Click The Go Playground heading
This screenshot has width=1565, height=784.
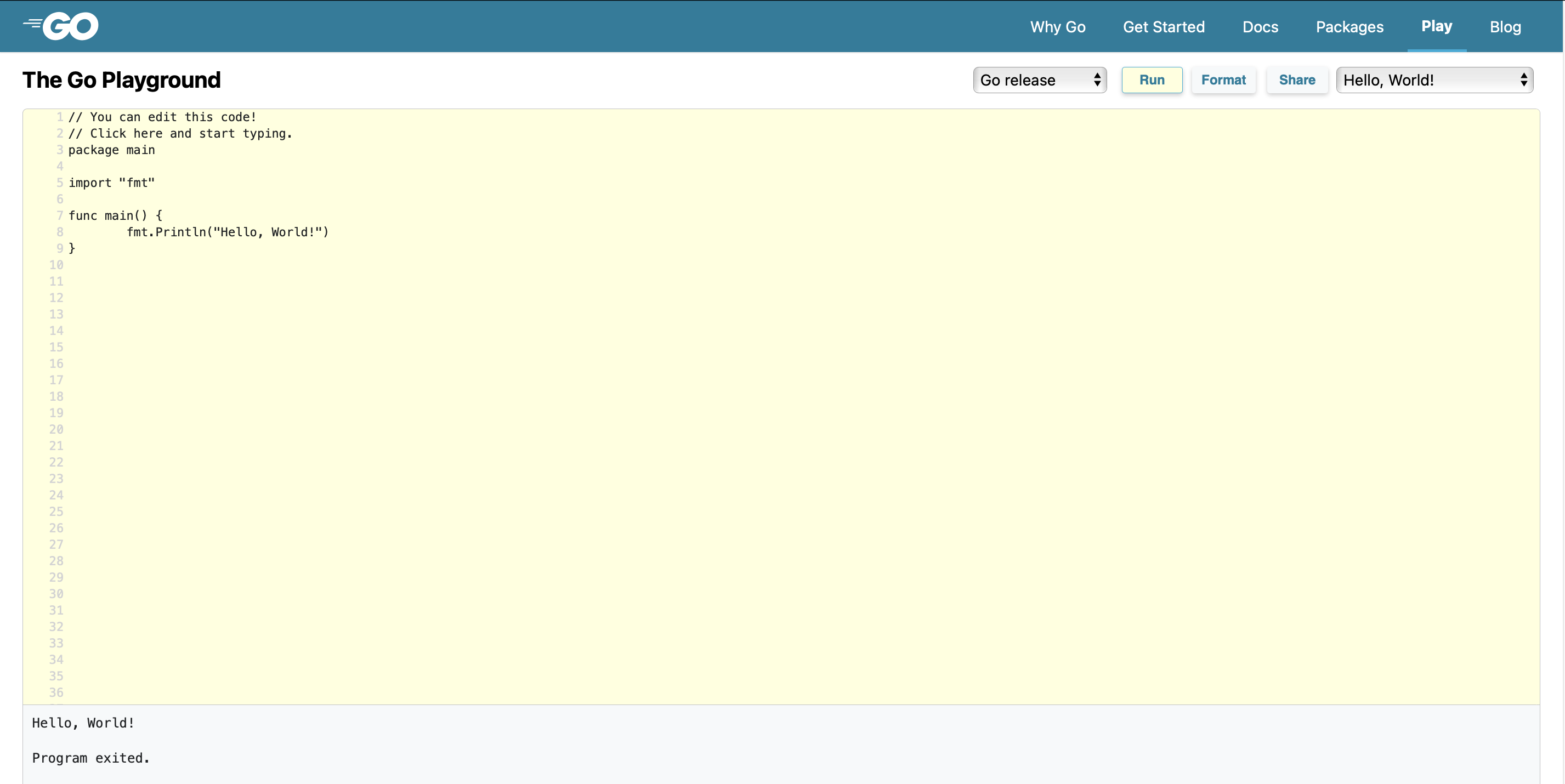click(x=122, y=80)
